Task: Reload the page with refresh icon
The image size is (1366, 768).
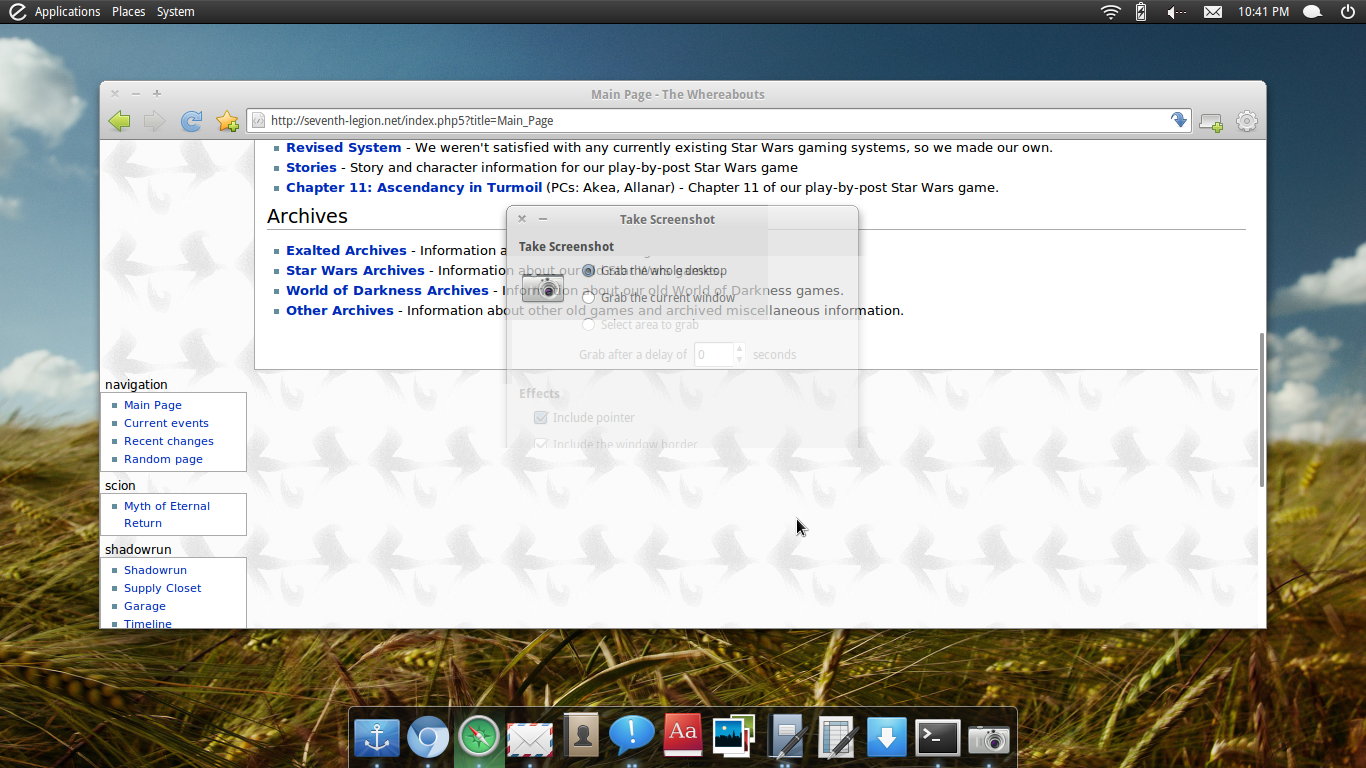Action: point(191,121)
